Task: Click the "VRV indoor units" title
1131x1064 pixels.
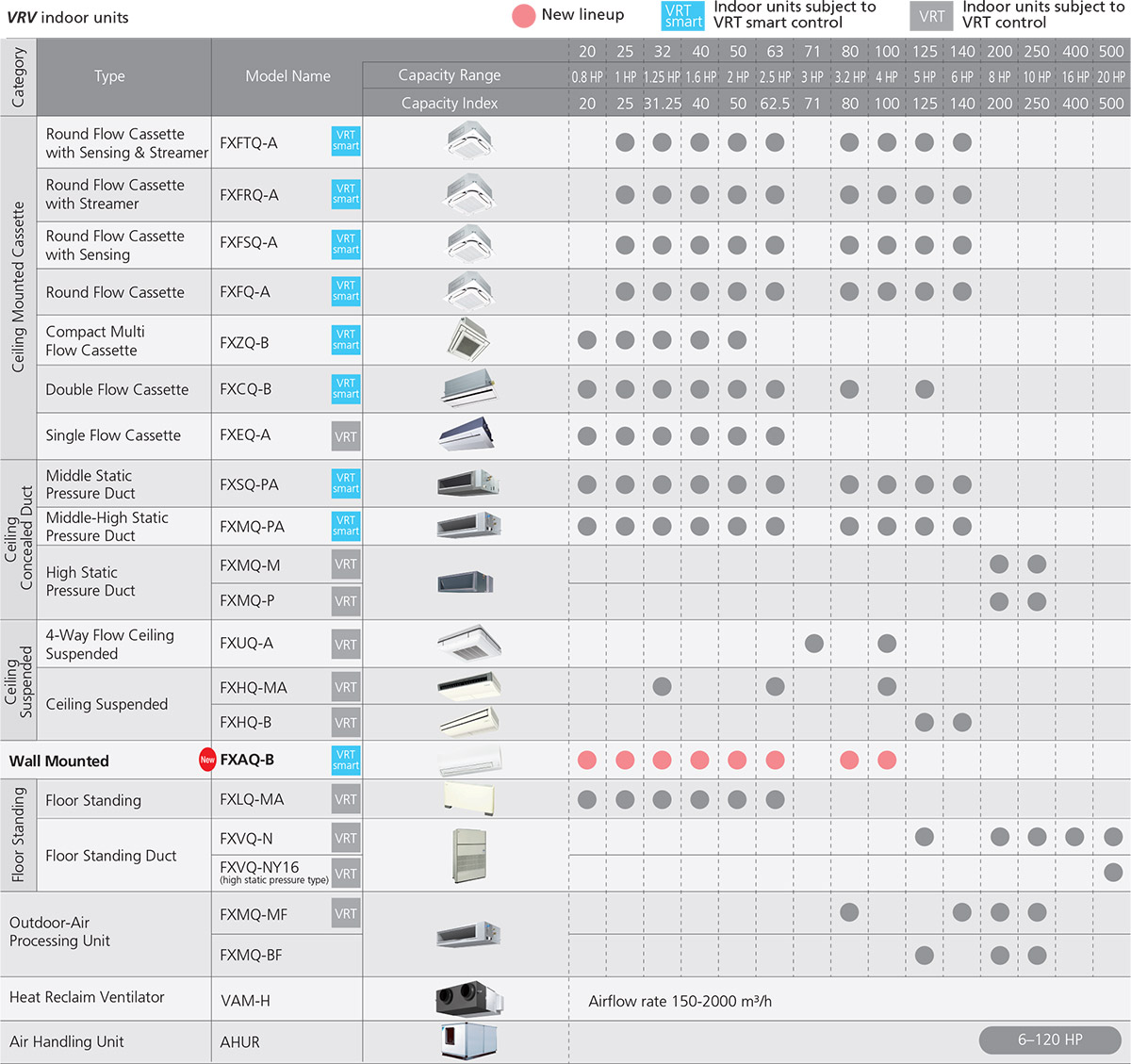Action: click(68, 17)
